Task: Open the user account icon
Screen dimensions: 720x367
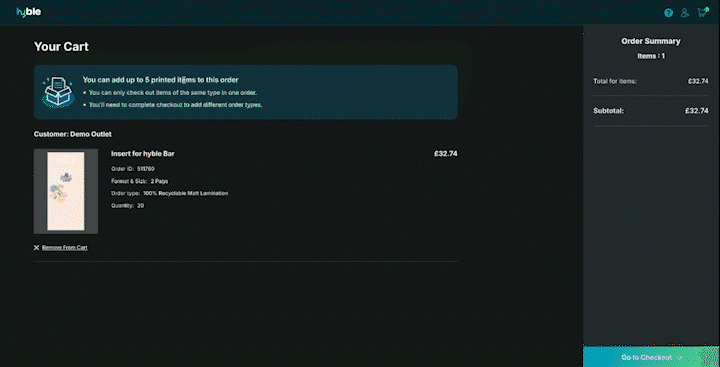Action: [685, 13]
